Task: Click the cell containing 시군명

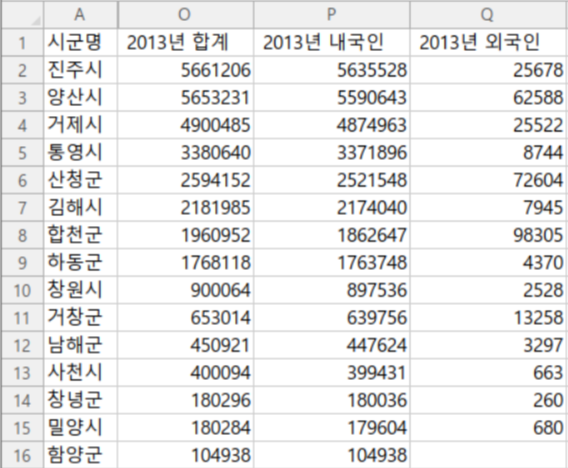Action: click(80, 43)
